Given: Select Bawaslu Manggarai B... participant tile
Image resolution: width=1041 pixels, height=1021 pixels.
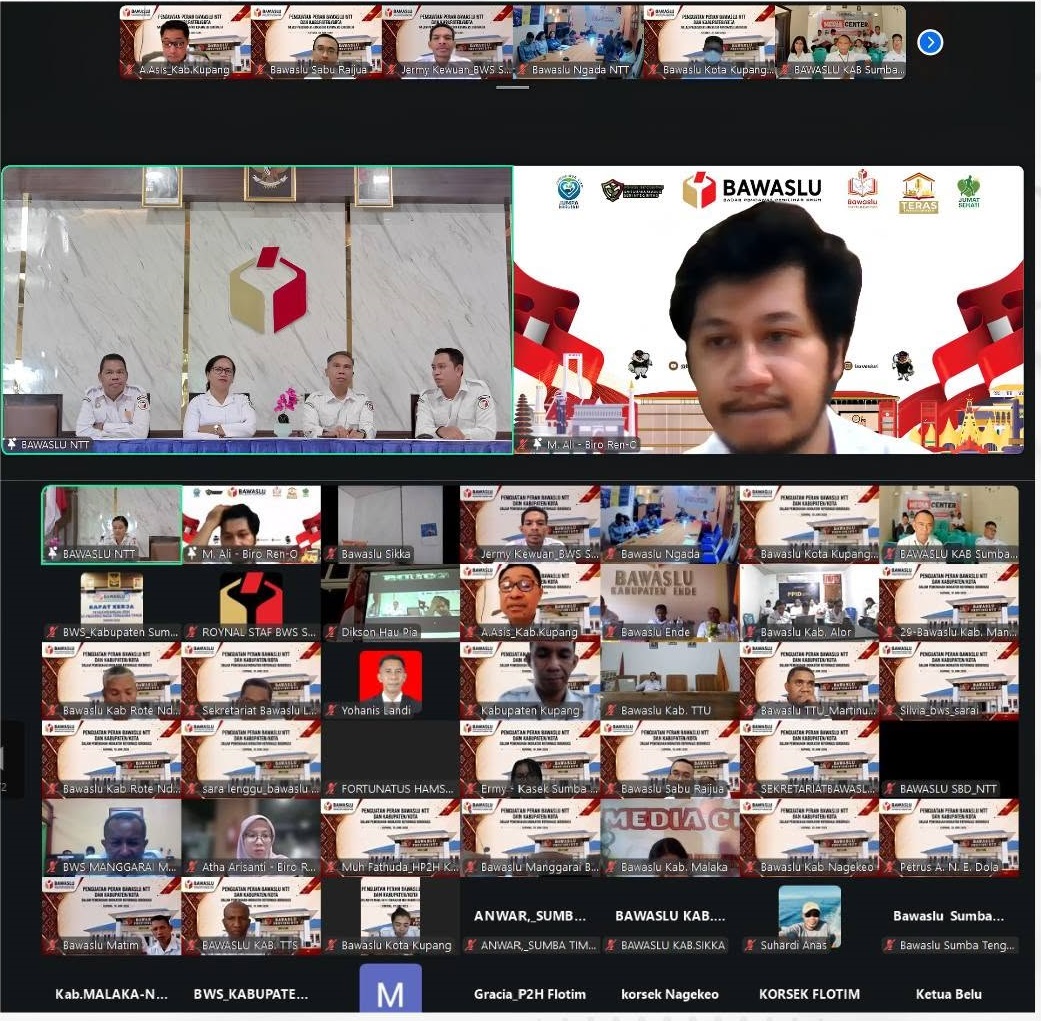Looking at the screenshot, I should 530,838.
